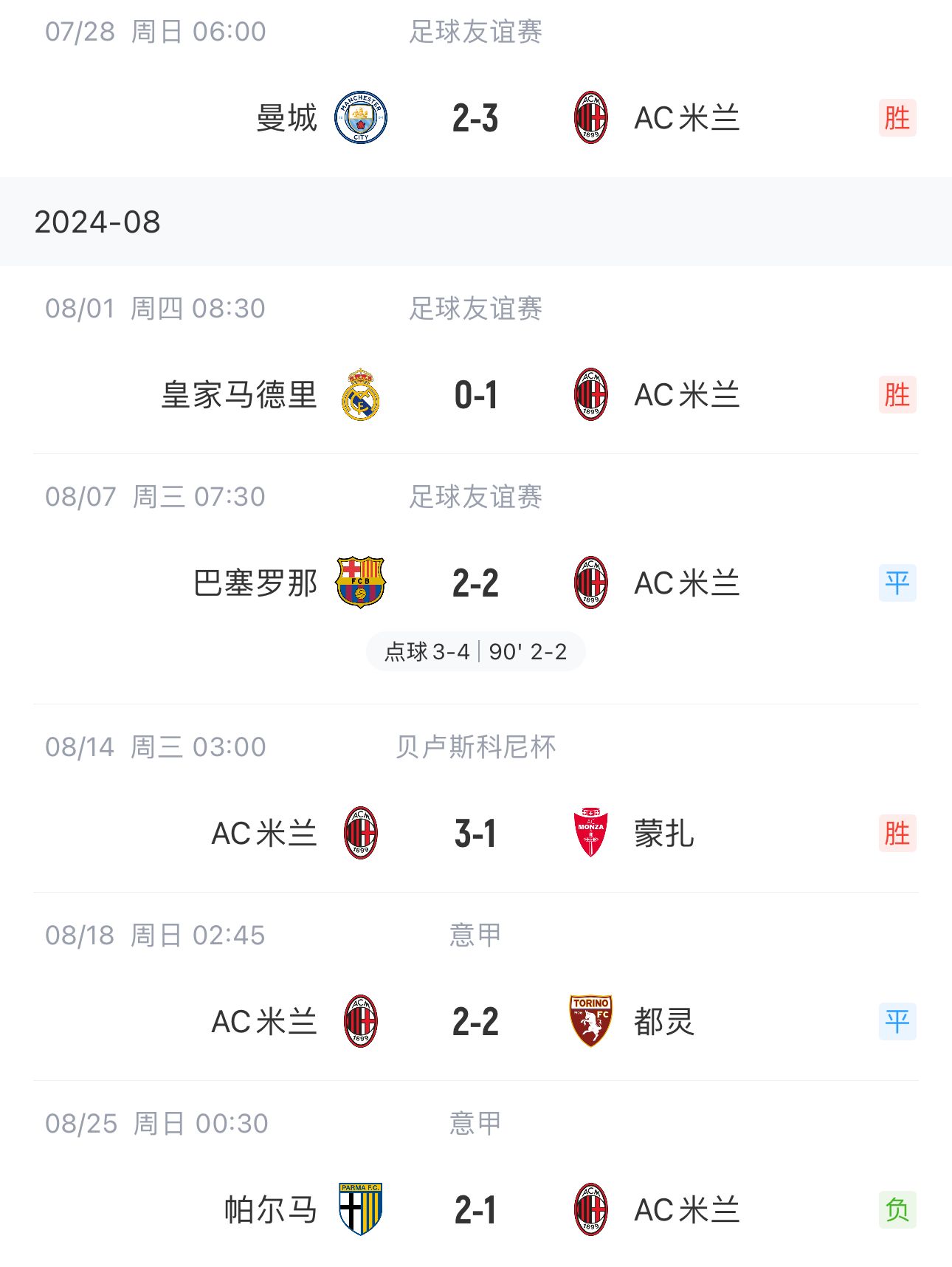Tap the 点球 3-4 penalty result pill

click(x=475, y=651)
